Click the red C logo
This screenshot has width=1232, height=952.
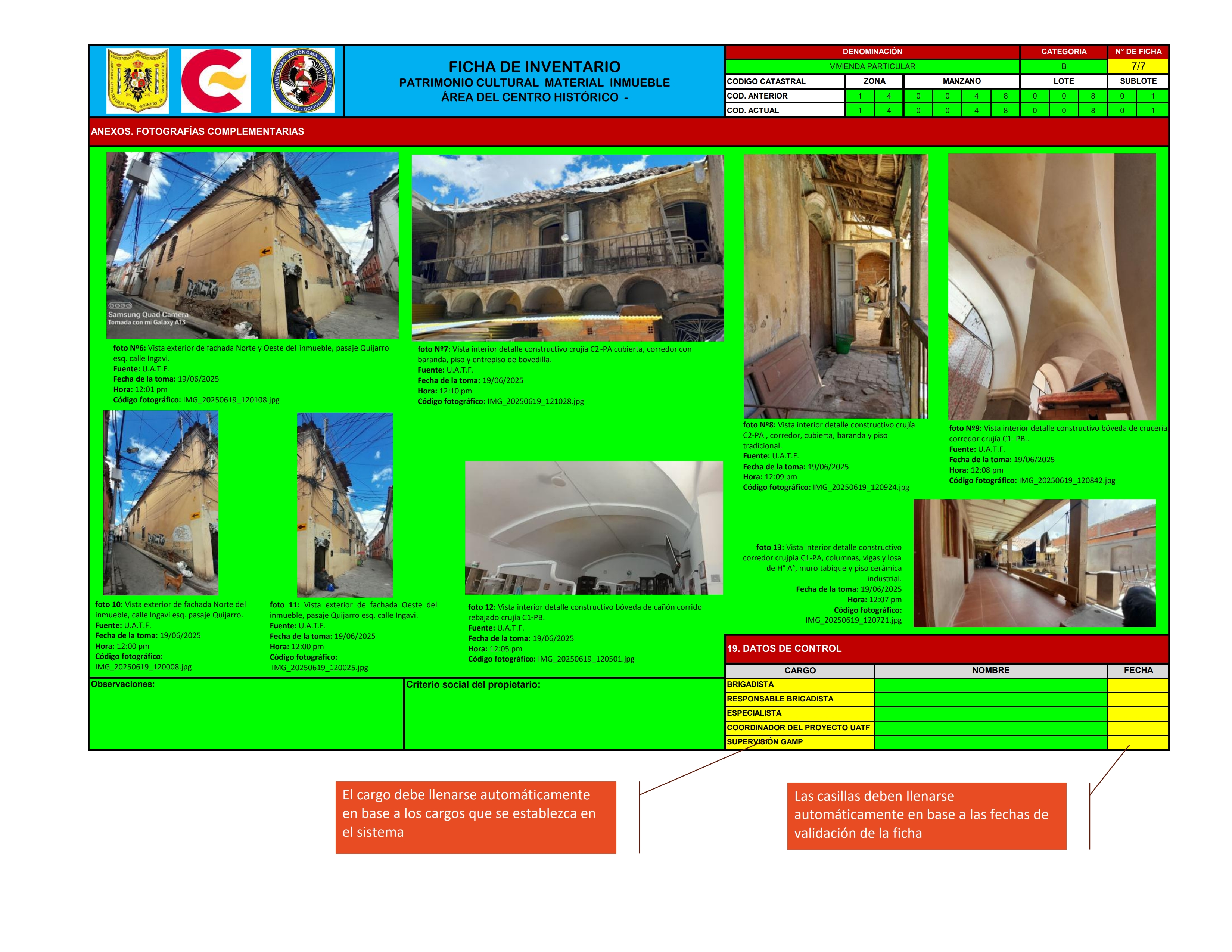216,81
